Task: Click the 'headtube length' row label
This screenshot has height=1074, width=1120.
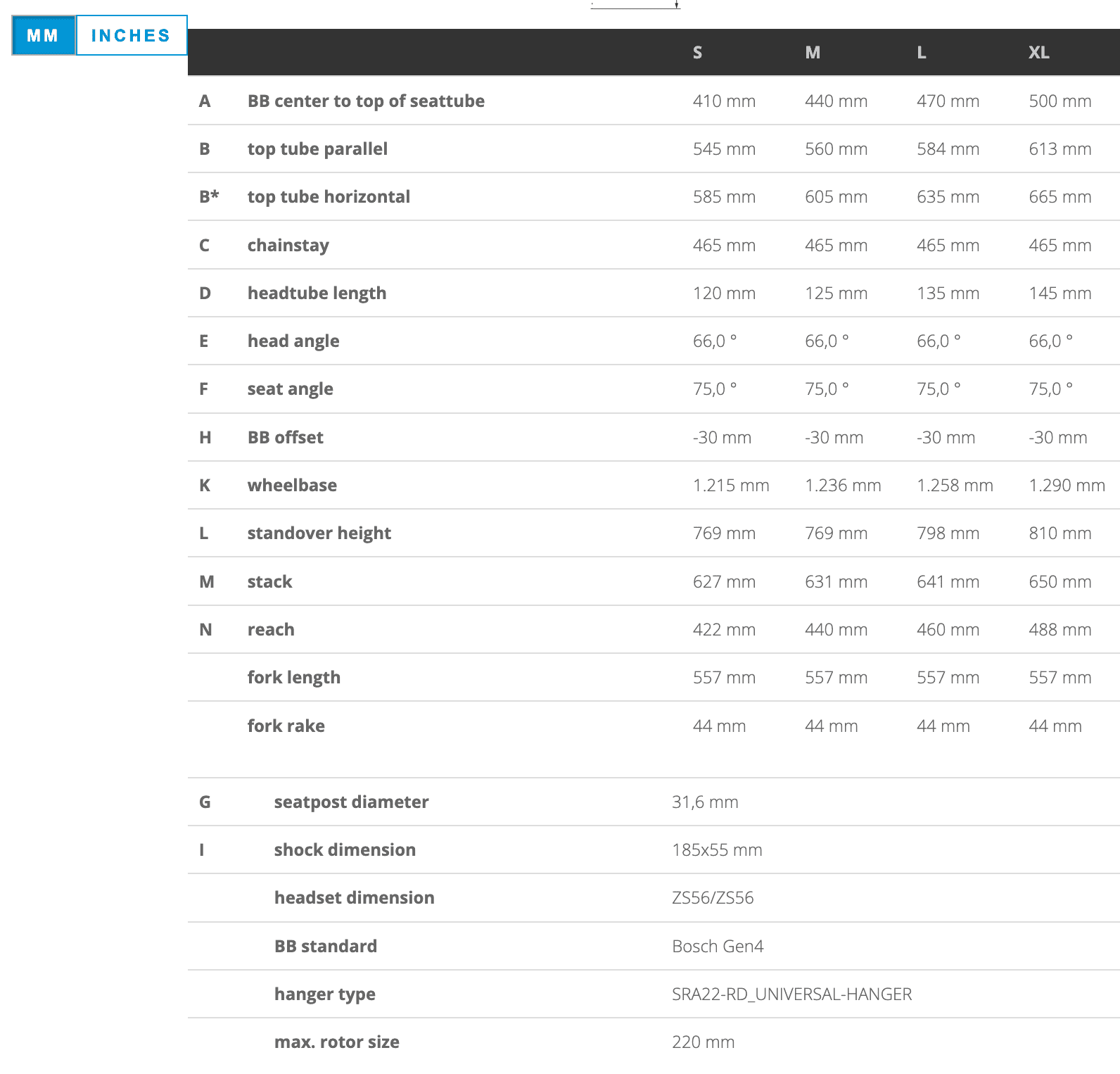Action: 317,293
